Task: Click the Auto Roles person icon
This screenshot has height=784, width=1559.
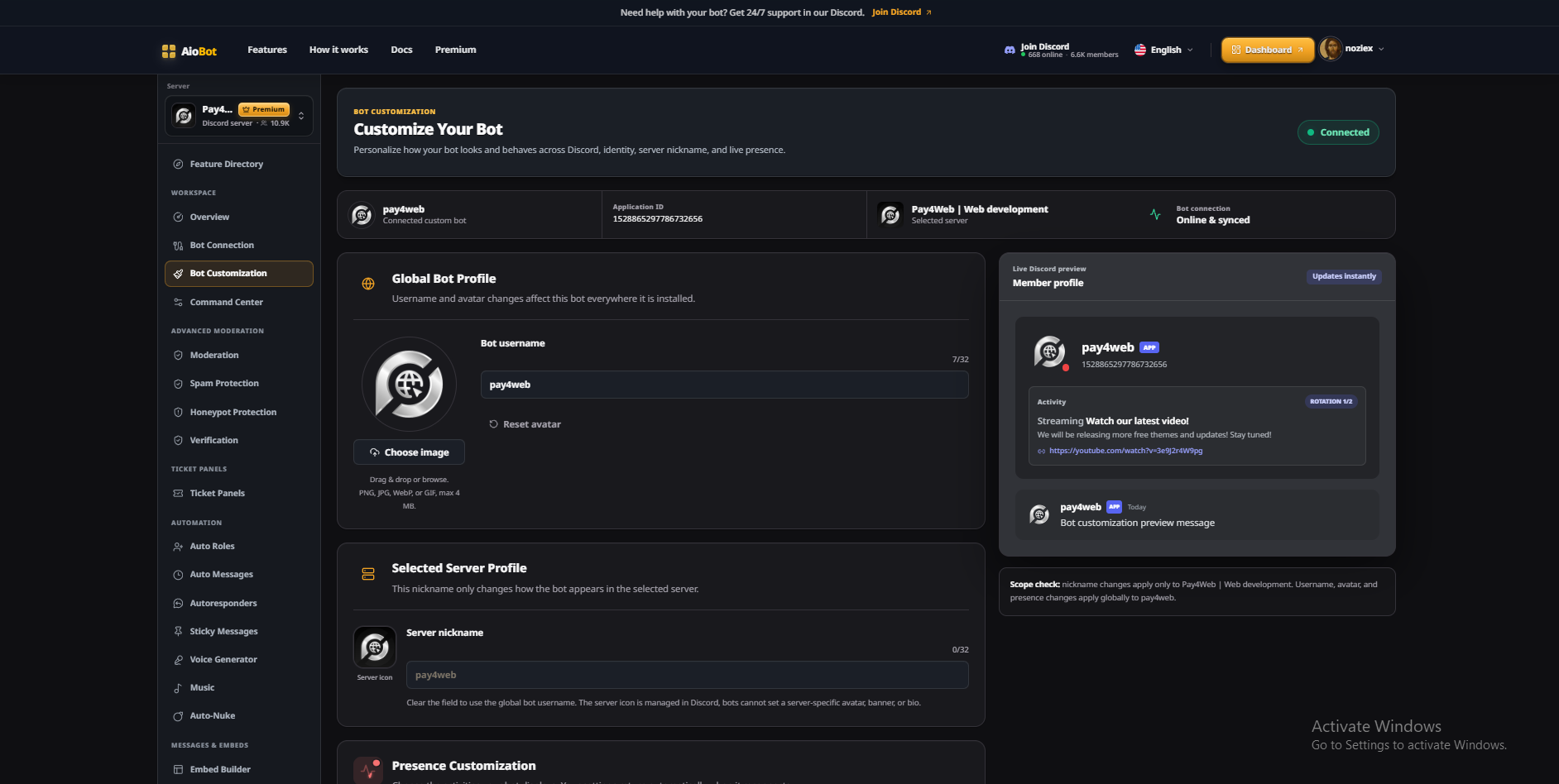Action: coord(178,547)
